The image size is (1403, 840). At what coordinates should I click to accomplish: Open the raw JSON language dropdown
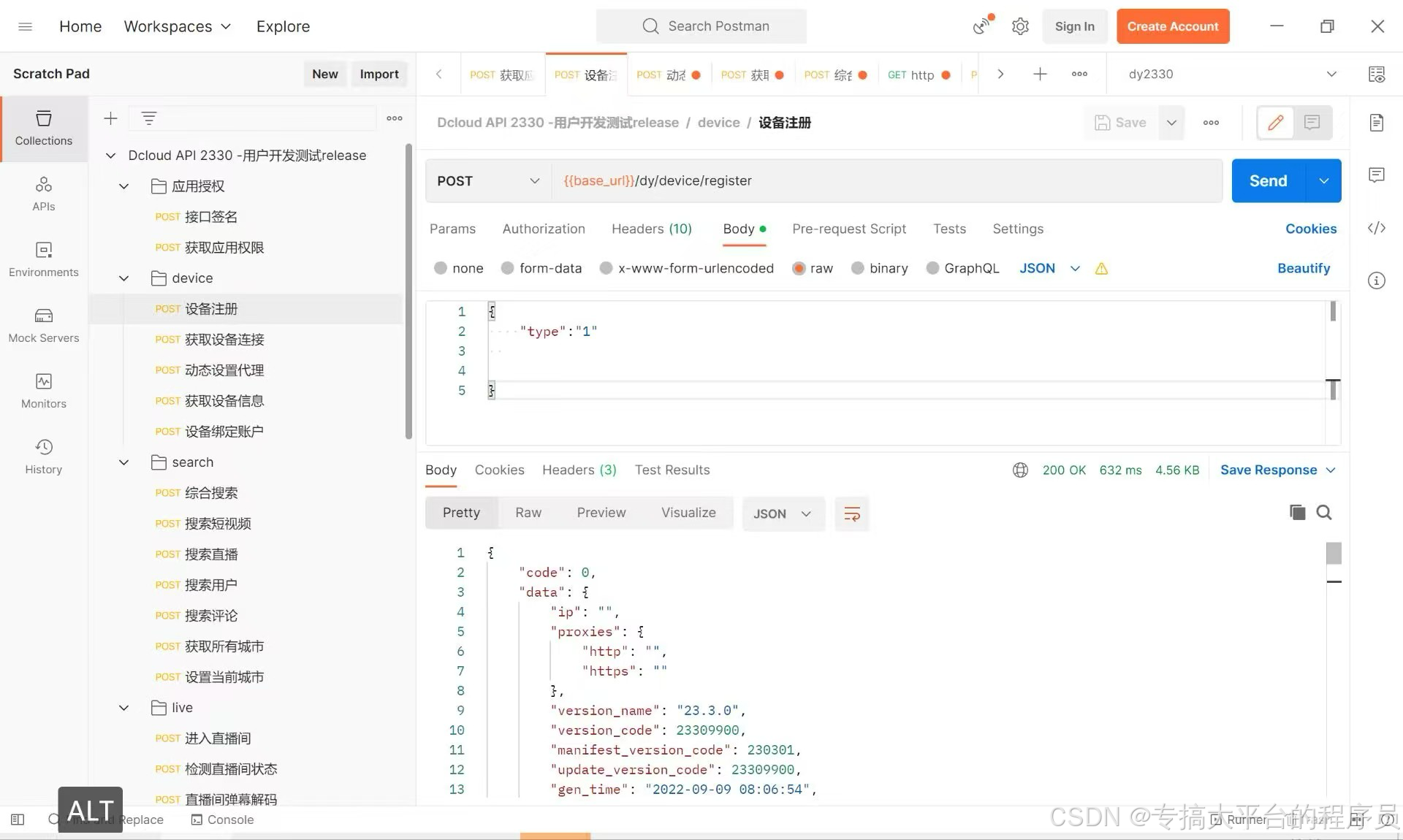(x=1050, y=268)
